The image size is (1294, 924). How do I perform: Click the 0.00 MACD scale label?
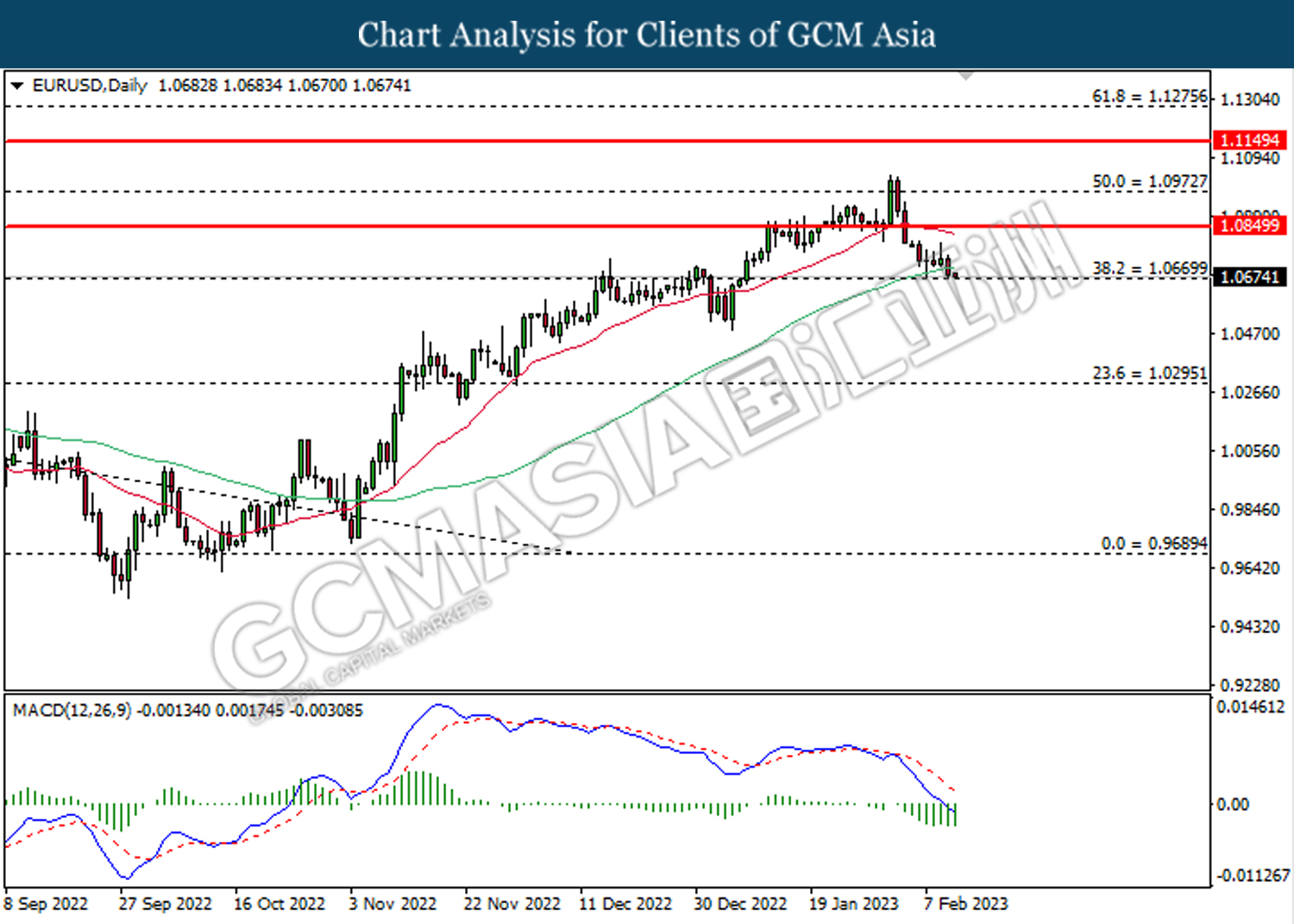click(1233, 805)
